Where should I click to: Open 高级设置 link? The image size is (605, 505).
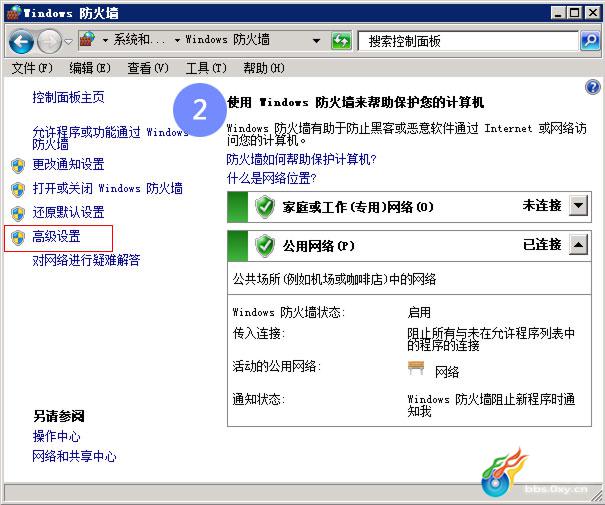[x=56, y=236]
